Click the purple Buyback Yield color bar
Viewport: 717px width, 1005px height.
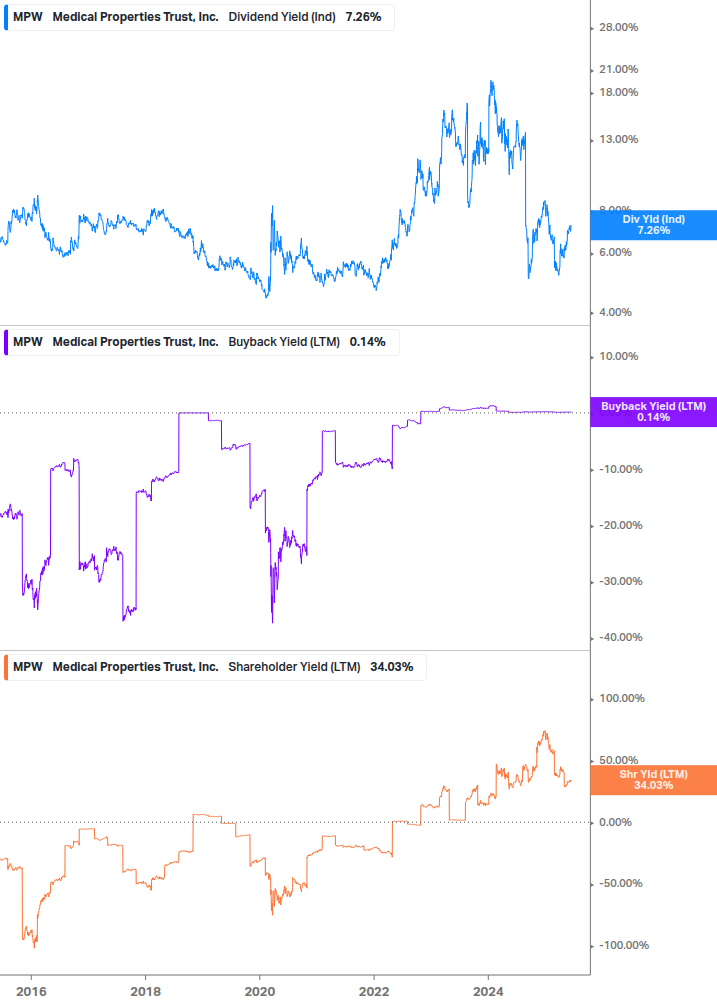(x=6, y=342)
